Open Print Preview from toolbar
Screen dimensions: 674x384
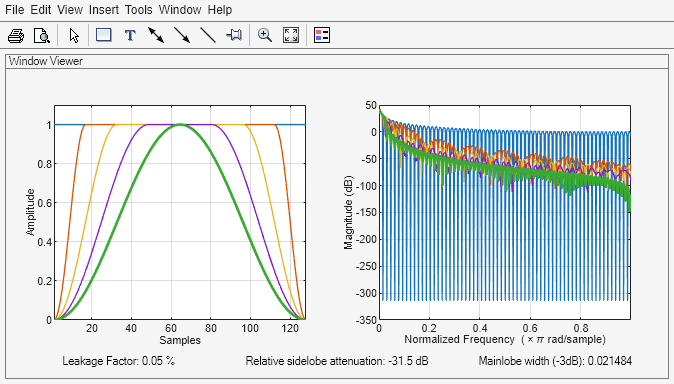coord(42,35)
